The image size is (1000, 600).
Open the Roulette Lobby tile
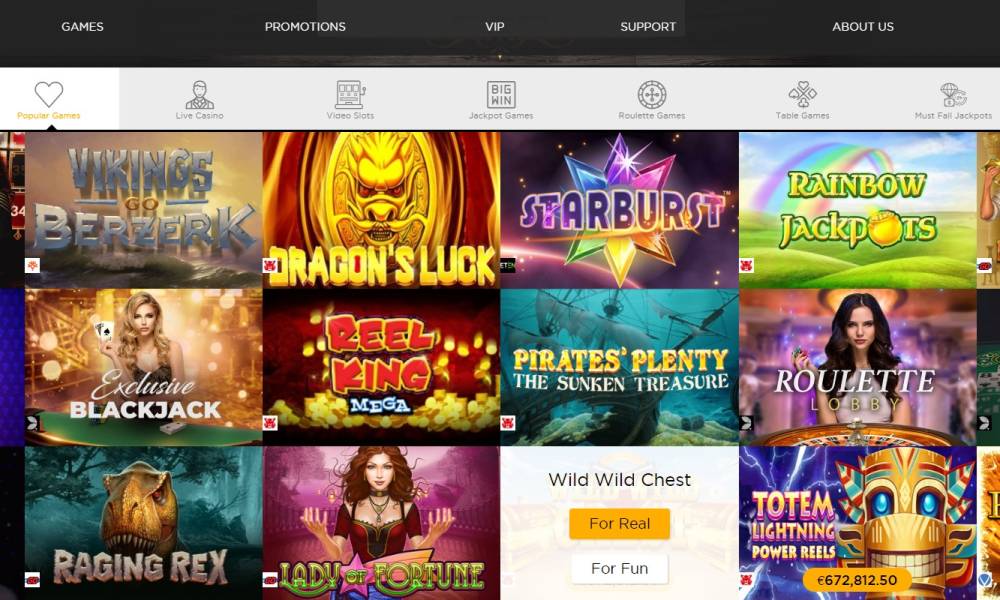[857, 367]
